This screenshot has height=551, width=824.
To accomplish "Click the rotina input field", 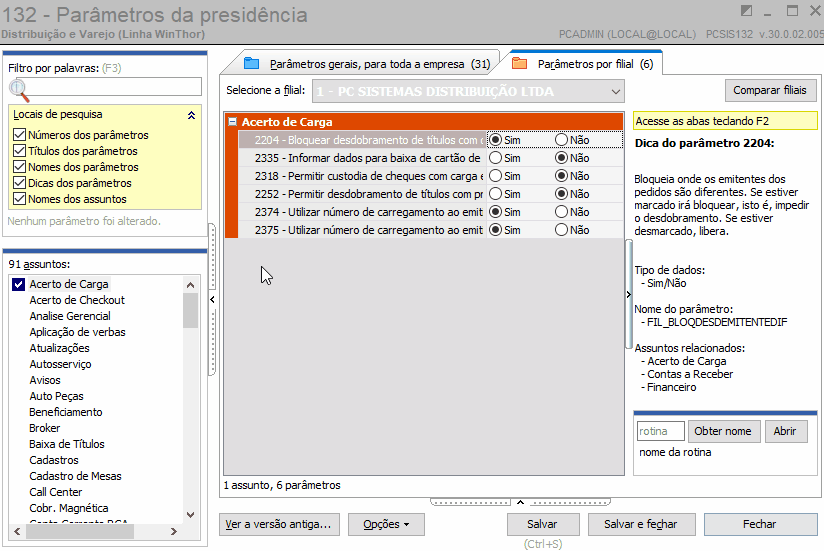I will [x=661, y=431].
